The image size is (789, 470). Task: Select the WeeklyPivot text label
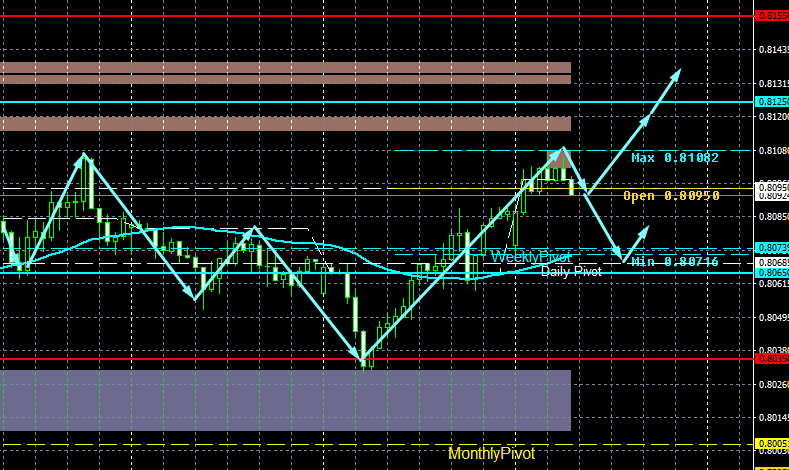coord(531,257)
